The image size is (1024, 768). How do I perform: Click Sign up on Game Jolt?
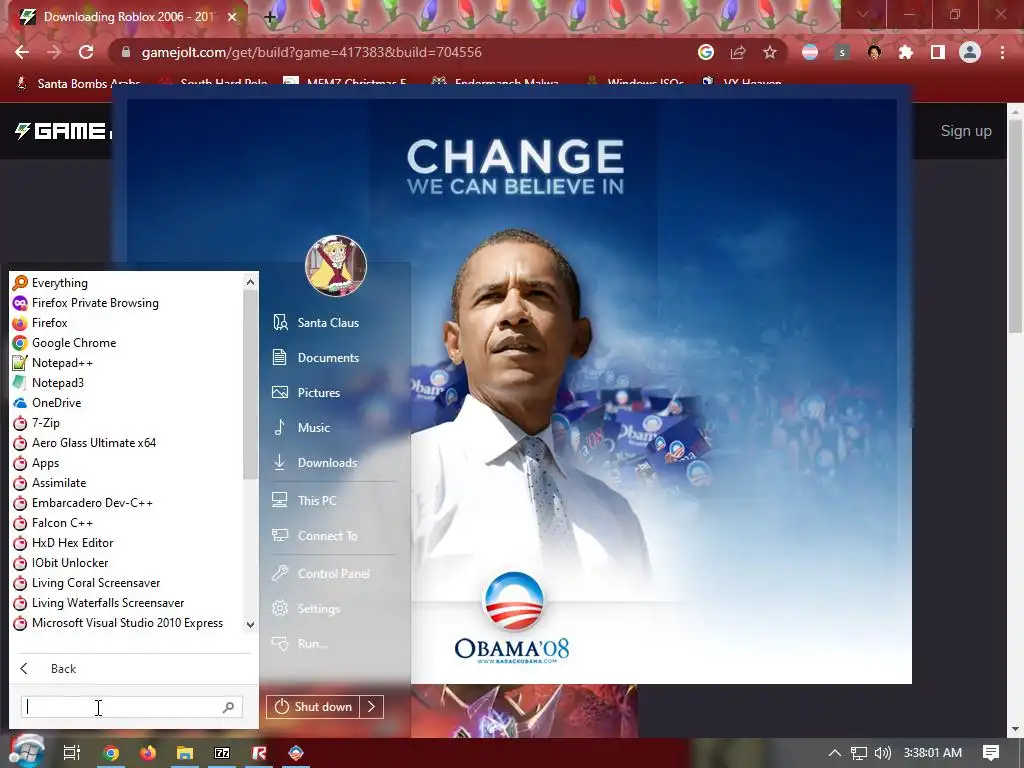(966, 131)
